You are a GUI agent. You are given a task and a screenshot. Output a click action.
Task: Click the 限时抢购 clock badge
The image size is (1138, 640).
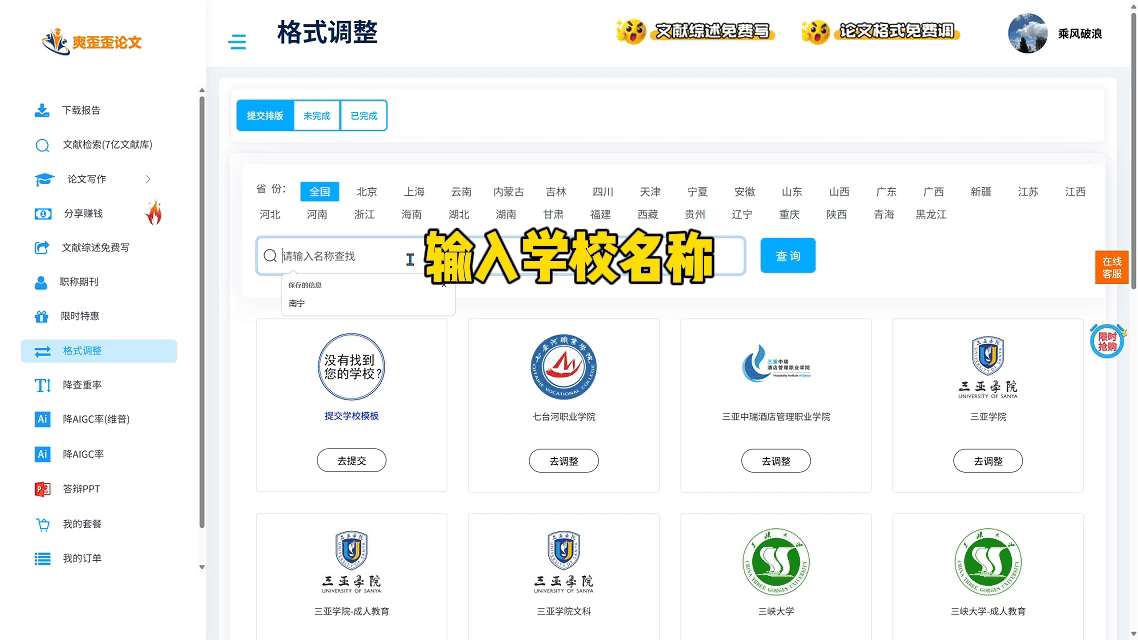pos(1107,341)
